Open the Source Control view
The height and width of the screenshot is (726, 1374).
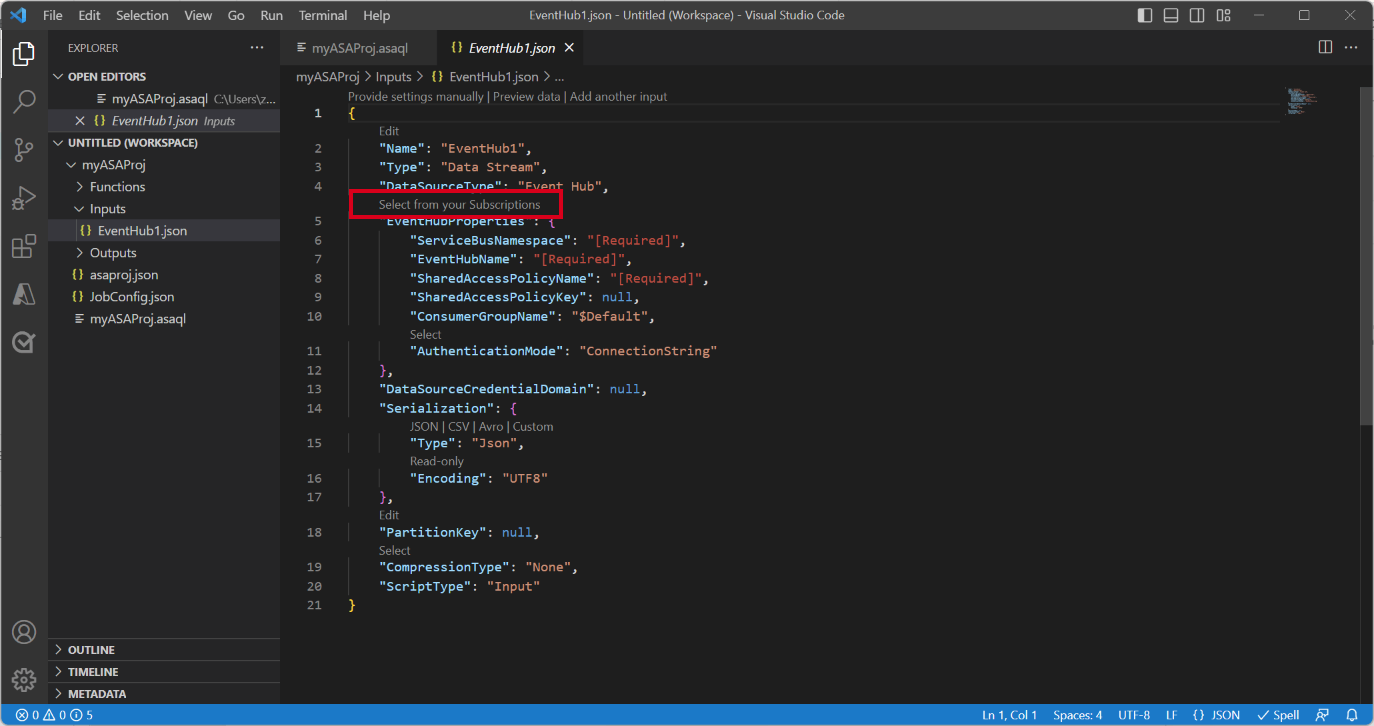[24, 149]
